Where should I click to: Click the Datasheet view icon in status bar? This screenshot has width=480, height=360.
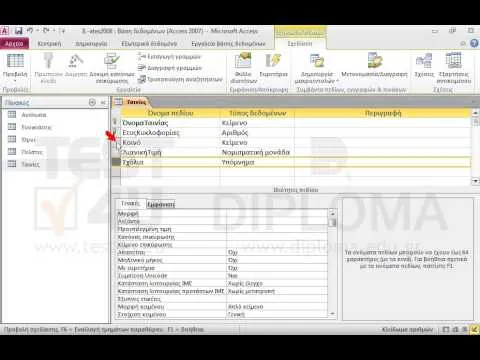tap(446, 330)
